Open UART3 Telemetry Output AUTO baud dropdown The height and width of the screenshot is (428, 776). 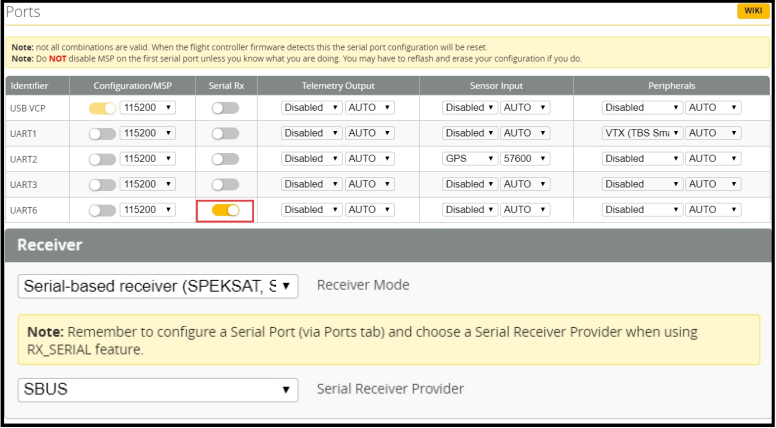click(370, 184)
